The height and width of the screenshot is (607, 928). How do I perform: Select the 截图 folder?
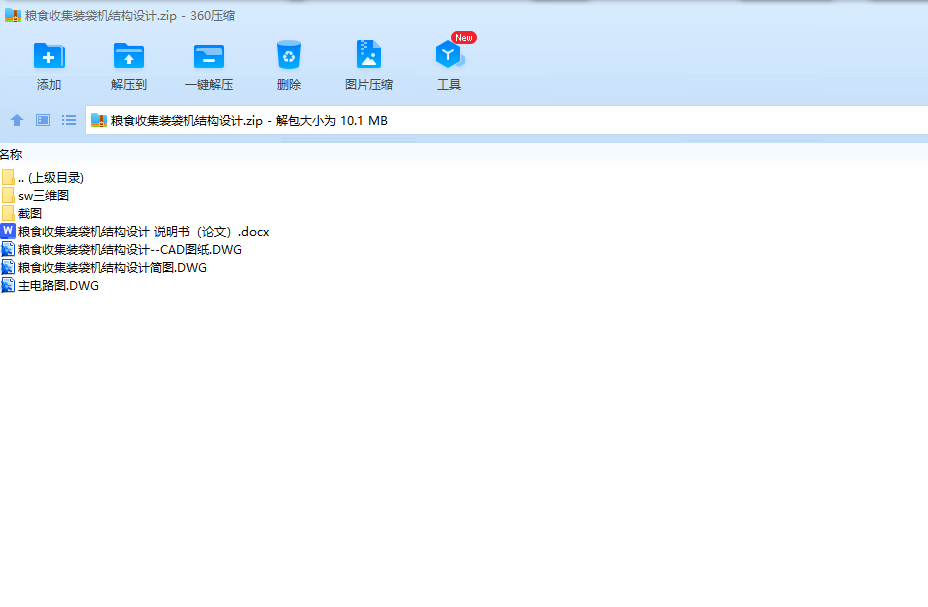[x=22, y=213]
